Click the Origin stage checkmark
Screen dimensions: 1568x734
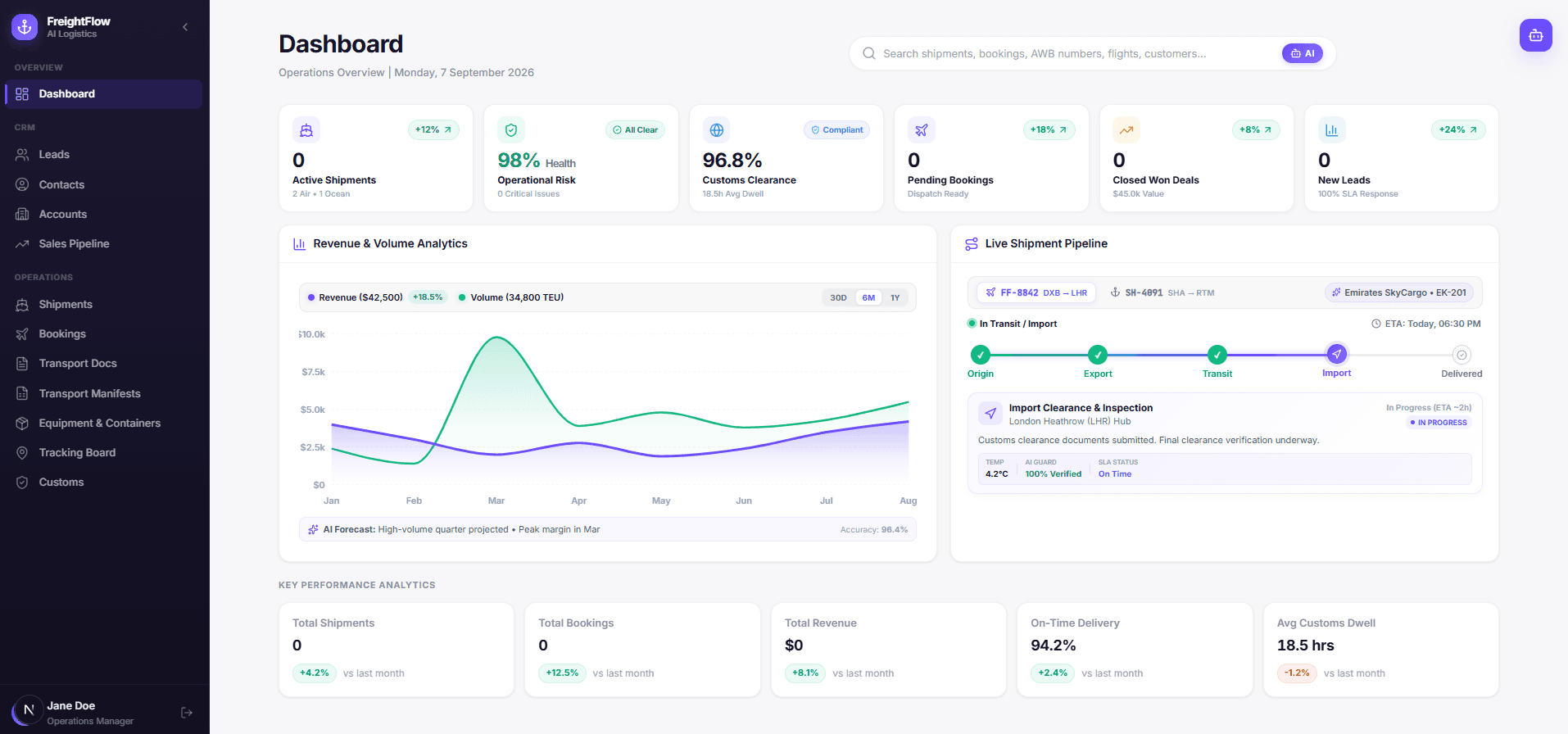981,355
